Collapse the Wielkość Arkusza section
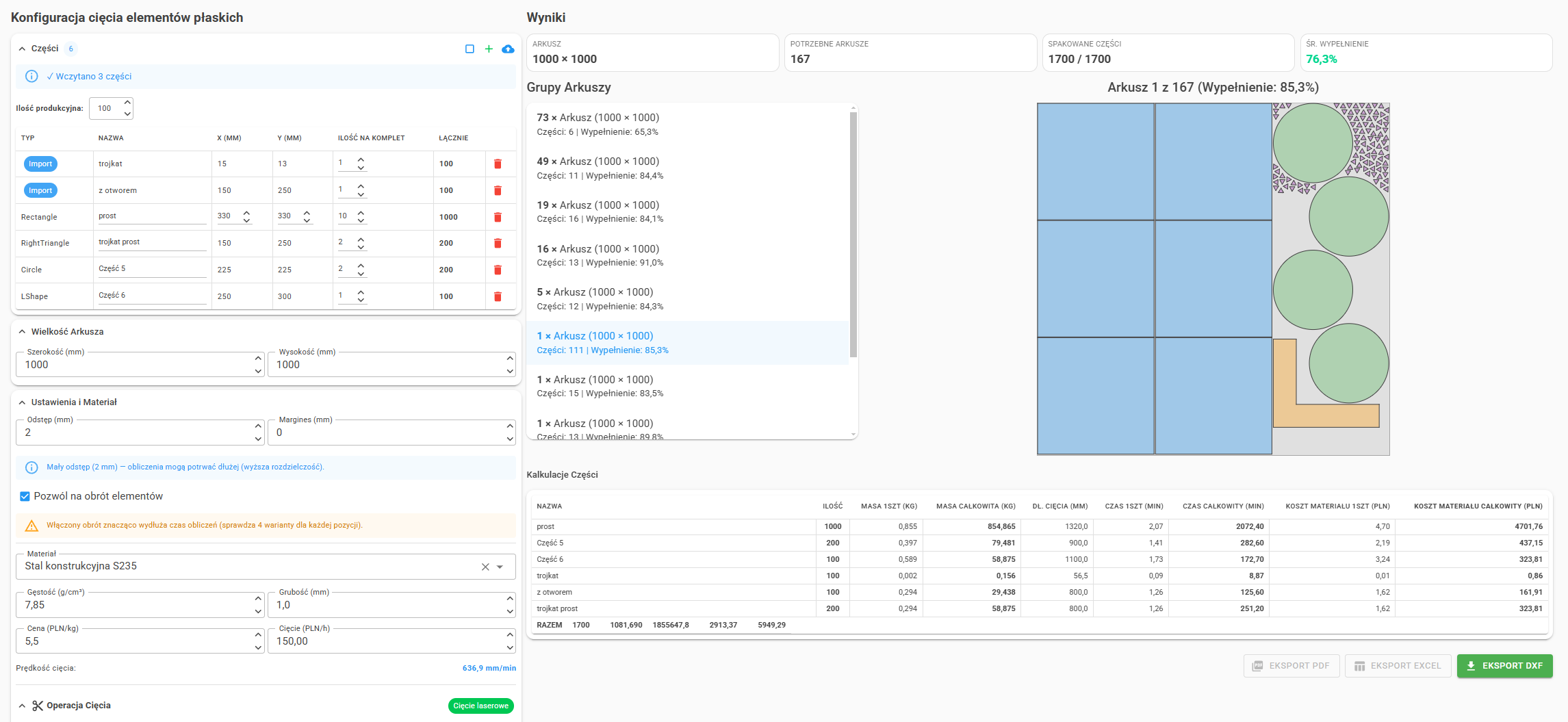The width and height of the screenshot is (1568, 722). (21, 331)
